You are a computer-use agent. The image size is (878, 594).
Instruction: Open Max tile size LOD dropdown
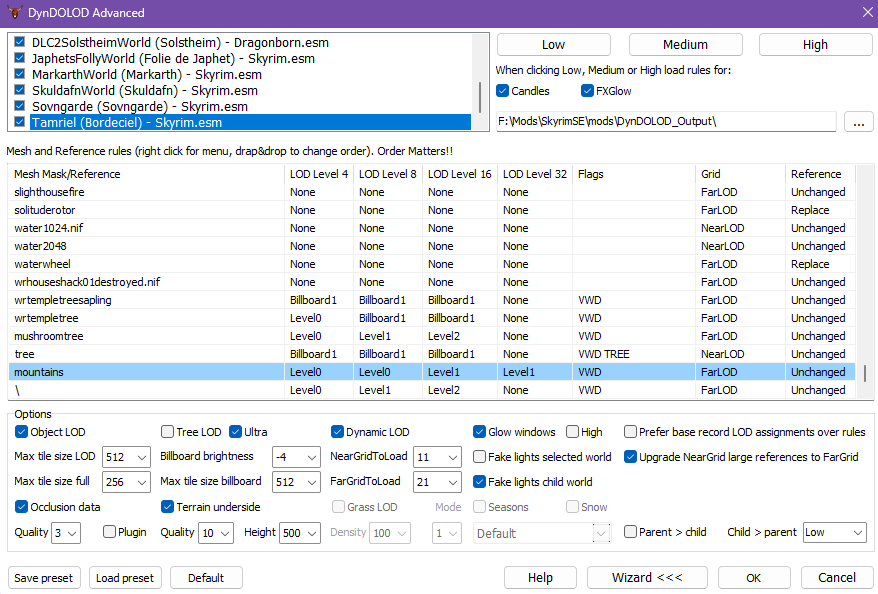point(126,457)
